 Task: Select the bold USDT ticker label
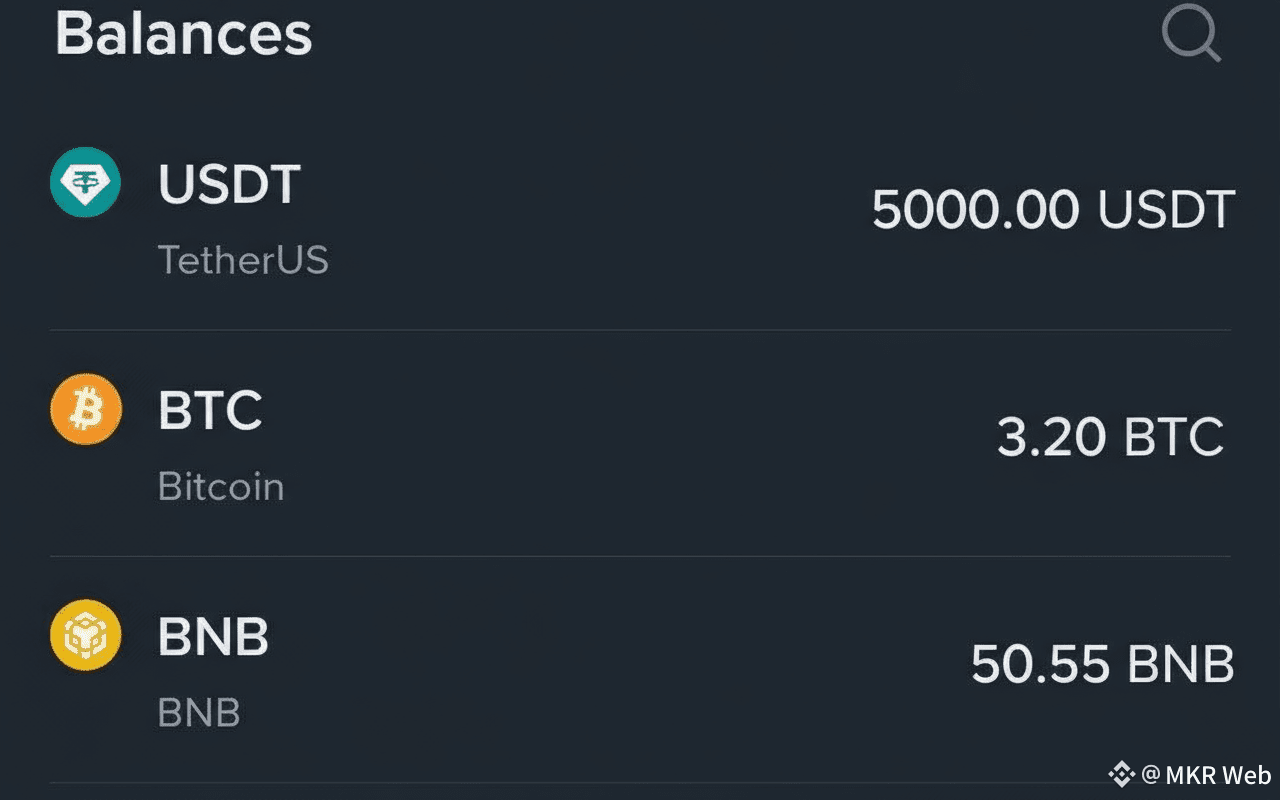coord(229,184)
